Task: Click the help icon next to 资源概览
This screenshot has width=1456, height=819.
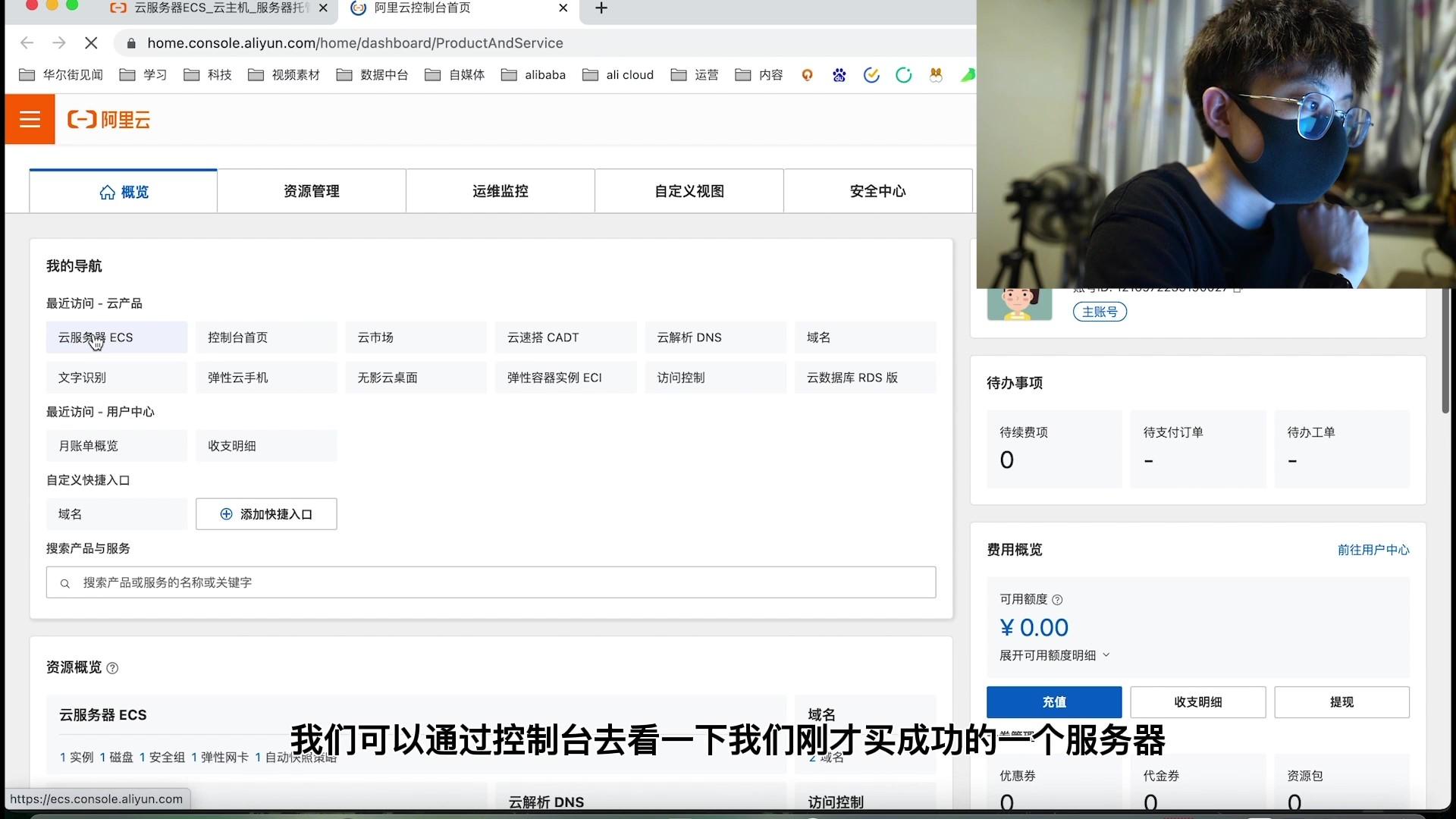Action: [112, 668]
